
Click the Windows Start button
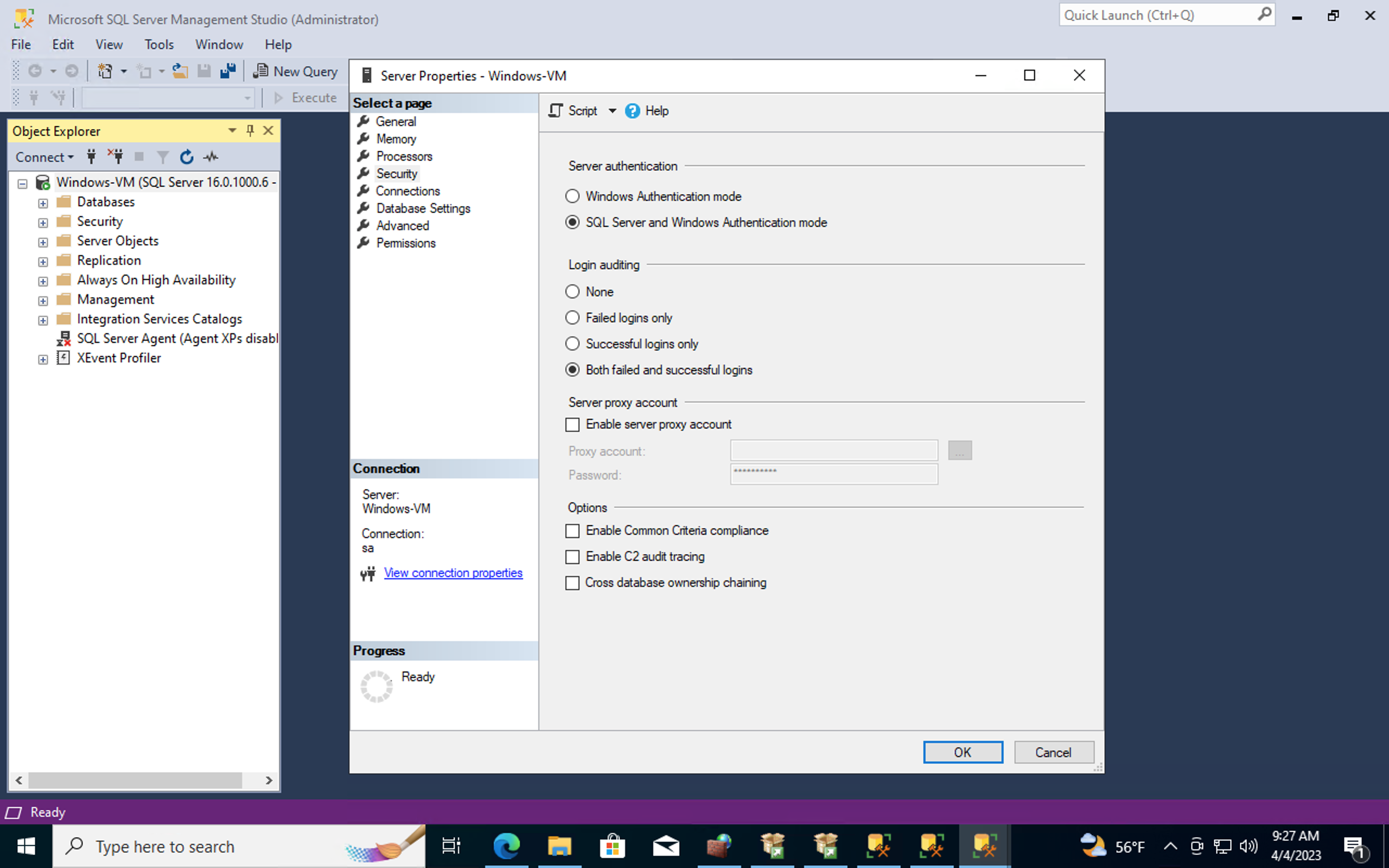coord(26,846)
